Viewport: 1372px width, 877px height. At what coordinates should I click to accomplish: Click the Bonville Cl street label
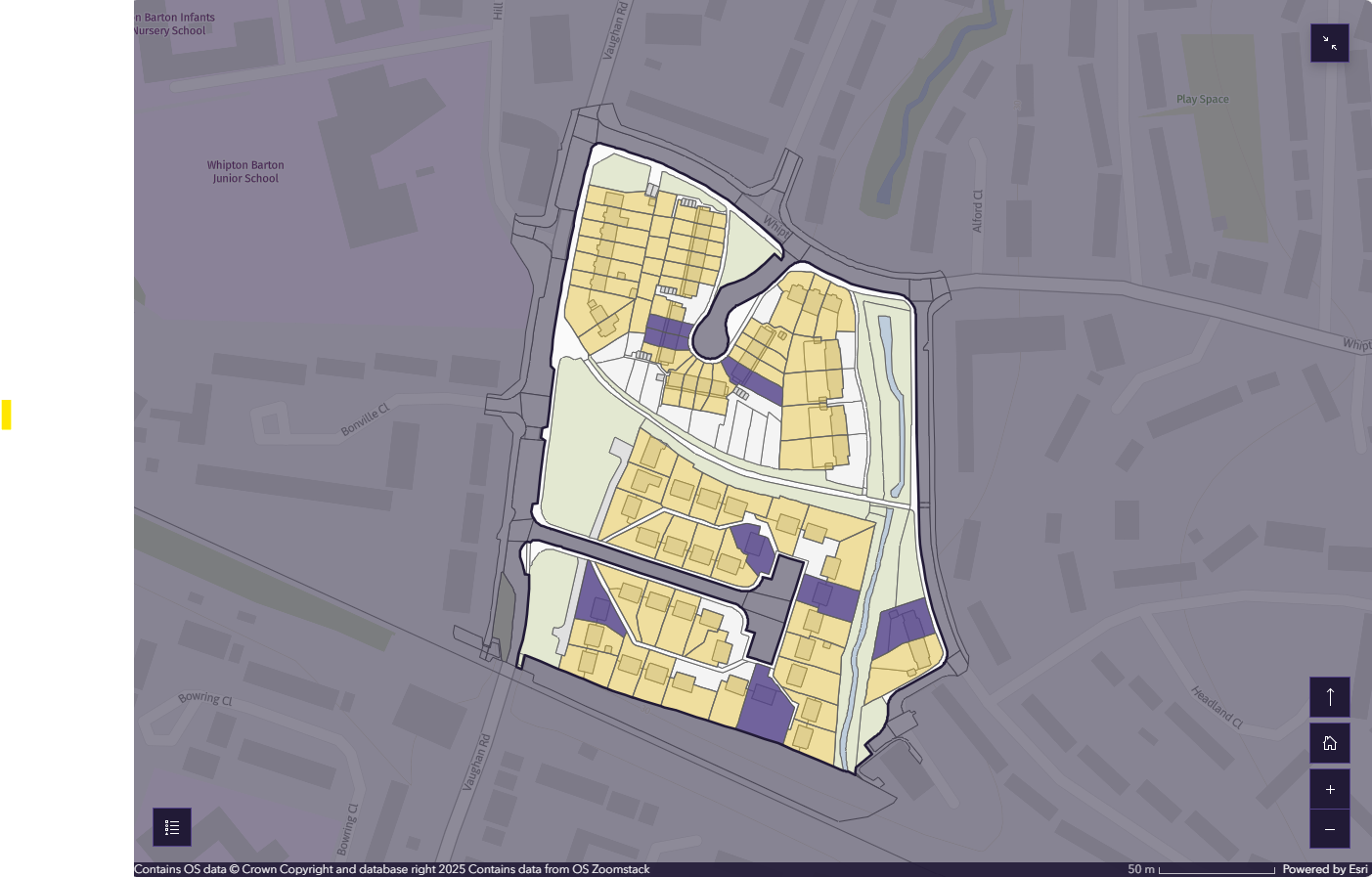click(365, 420)
